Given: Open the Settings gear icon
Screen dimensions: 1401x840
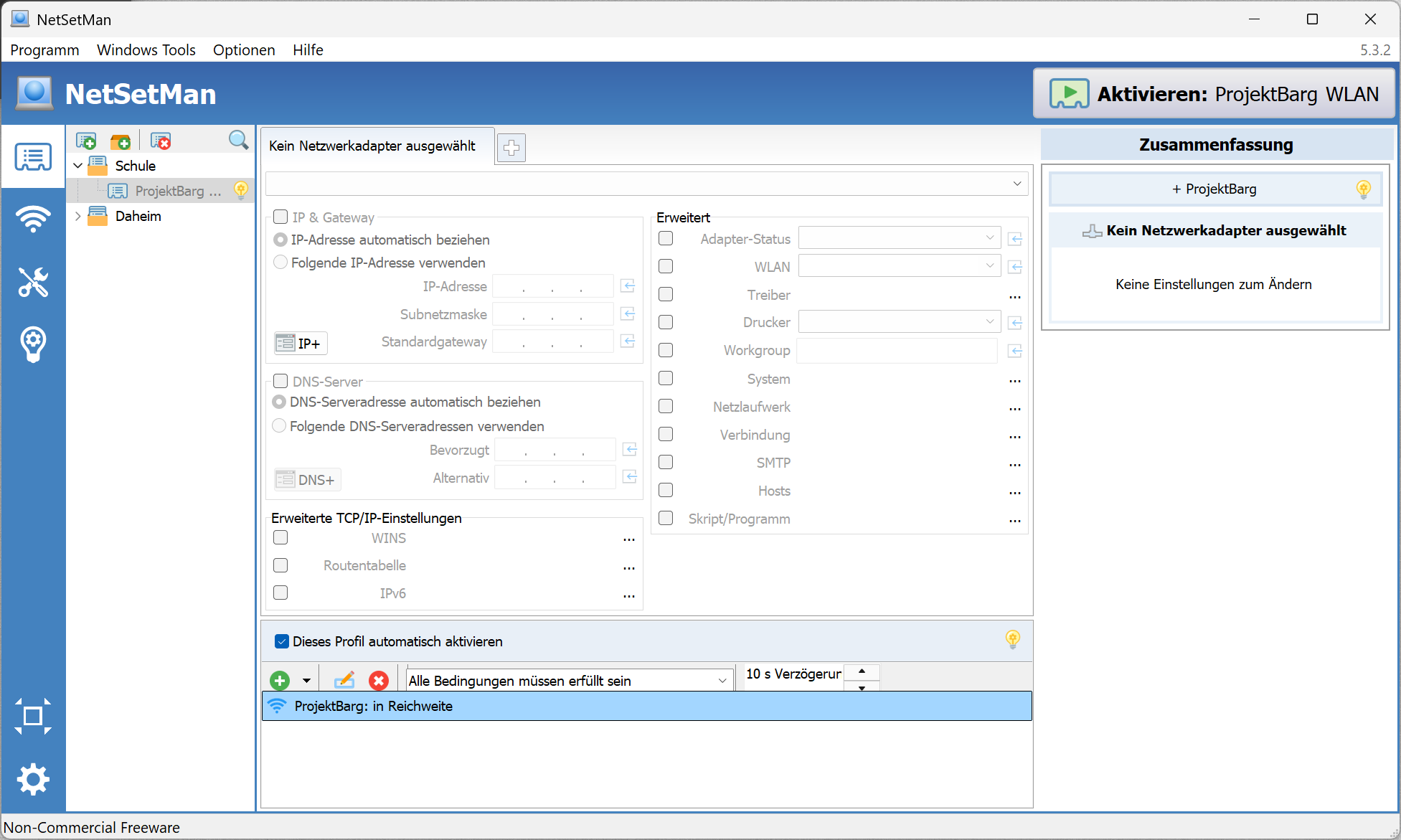Looking at the screenshot, I should [33, 779].
